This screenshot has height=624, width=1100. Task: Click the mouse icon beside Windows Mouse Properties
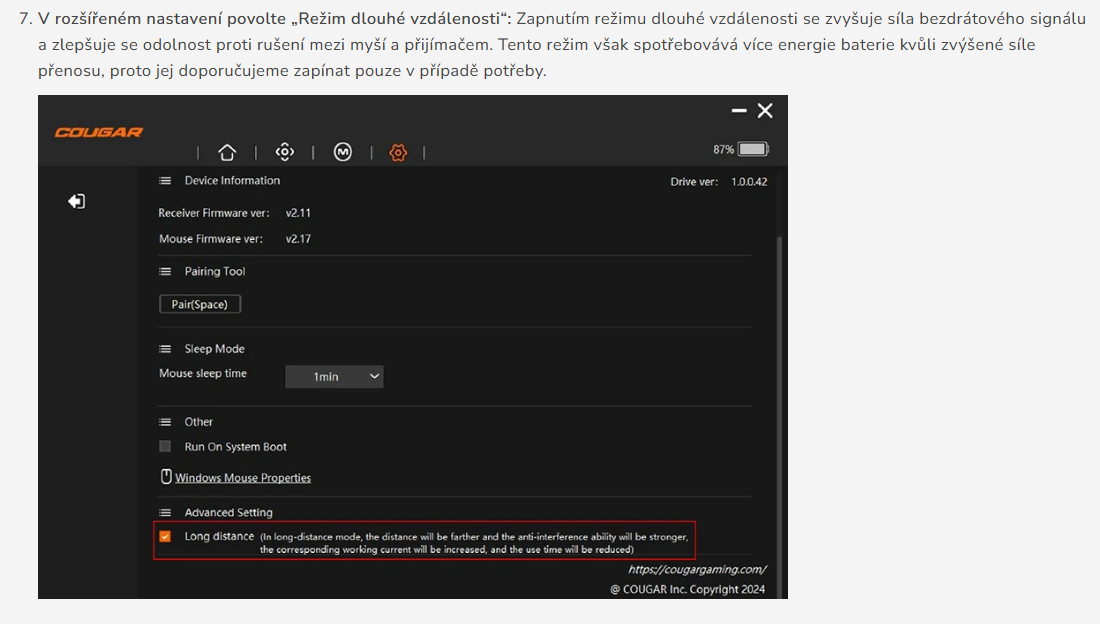tap(166, 476)
